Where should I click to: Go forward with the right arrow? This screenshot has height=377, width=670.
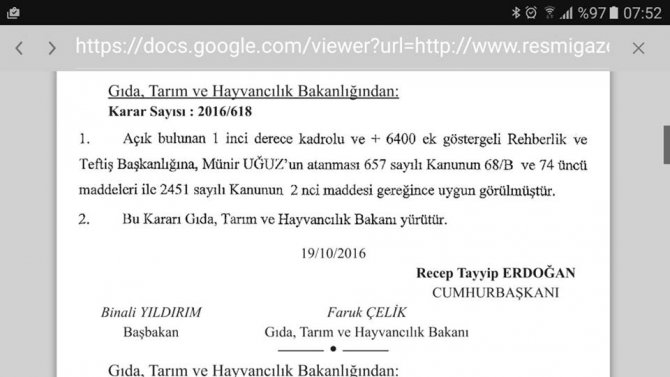(x=52, y=48)
